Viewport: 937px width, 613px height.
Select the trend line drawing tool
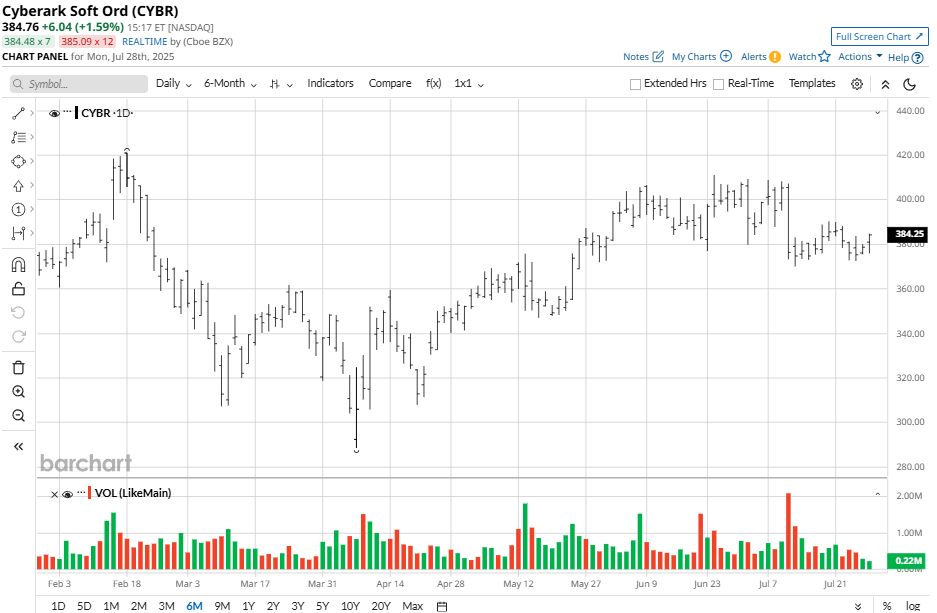(x=18, y=113)
